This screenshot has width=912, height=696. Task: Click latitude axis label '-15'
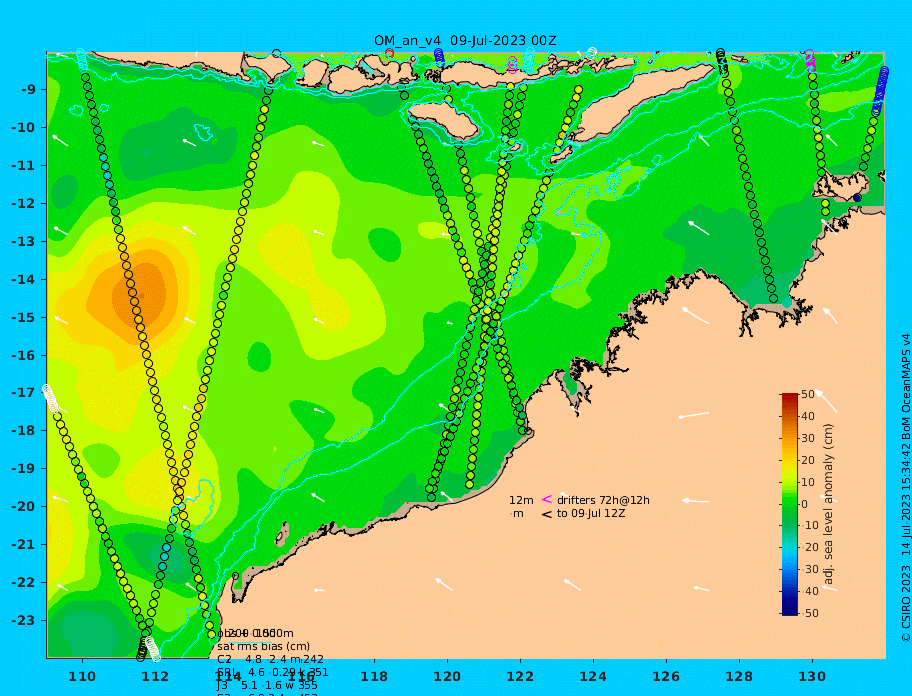click(23, 317)
